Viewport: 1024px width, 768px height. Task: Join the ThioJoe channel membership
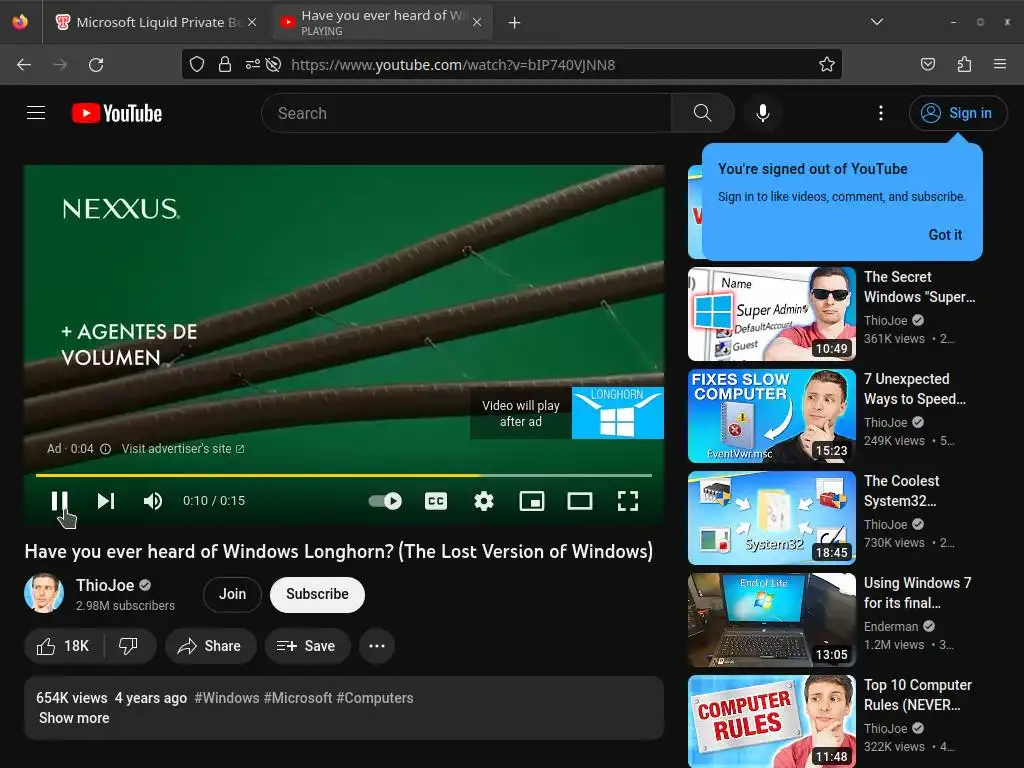[x=232, y=594]
